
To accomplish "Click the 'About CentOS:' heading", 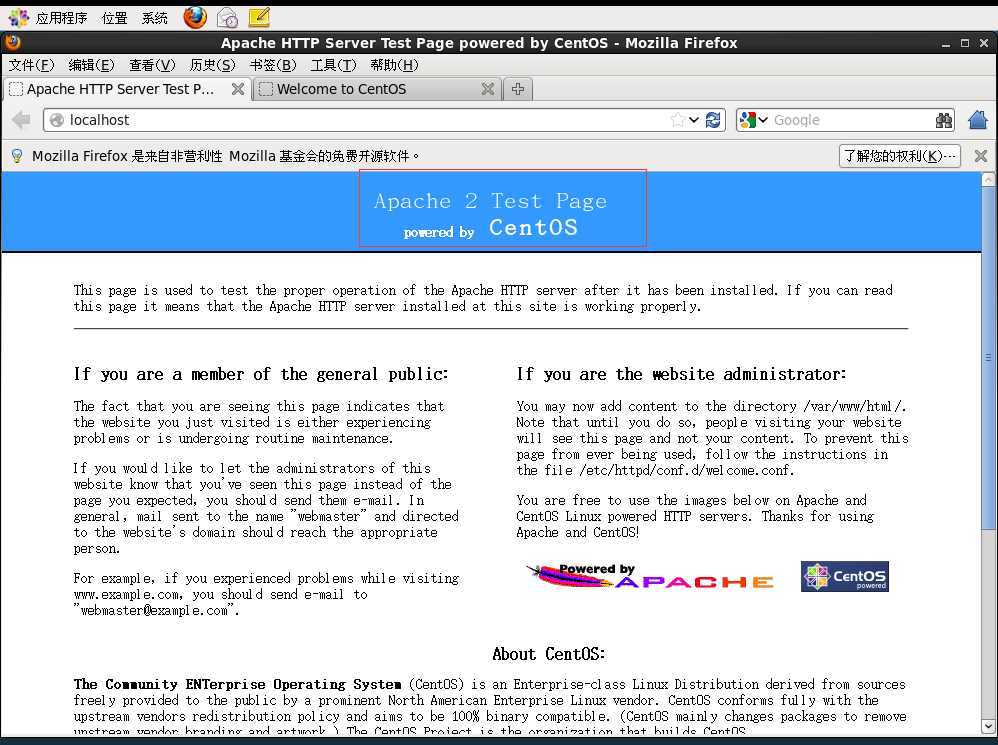I will point(549,654).
